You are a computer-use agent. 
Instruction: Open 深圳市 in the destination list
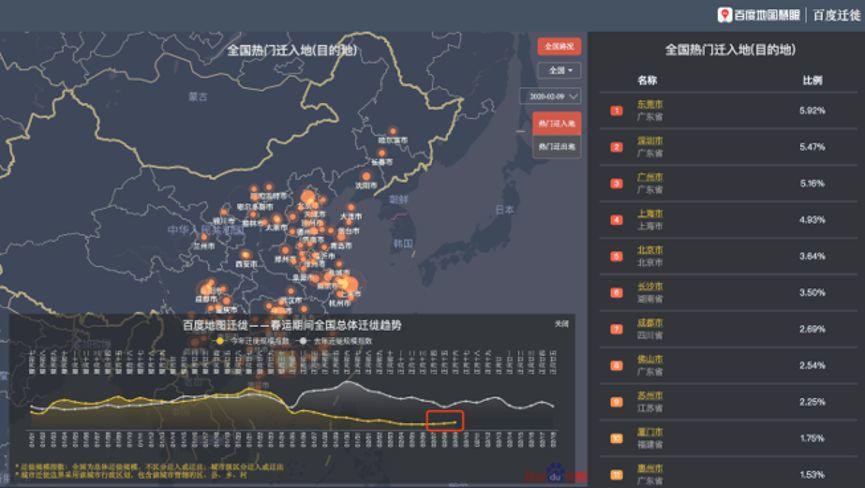tap(650, 141)
